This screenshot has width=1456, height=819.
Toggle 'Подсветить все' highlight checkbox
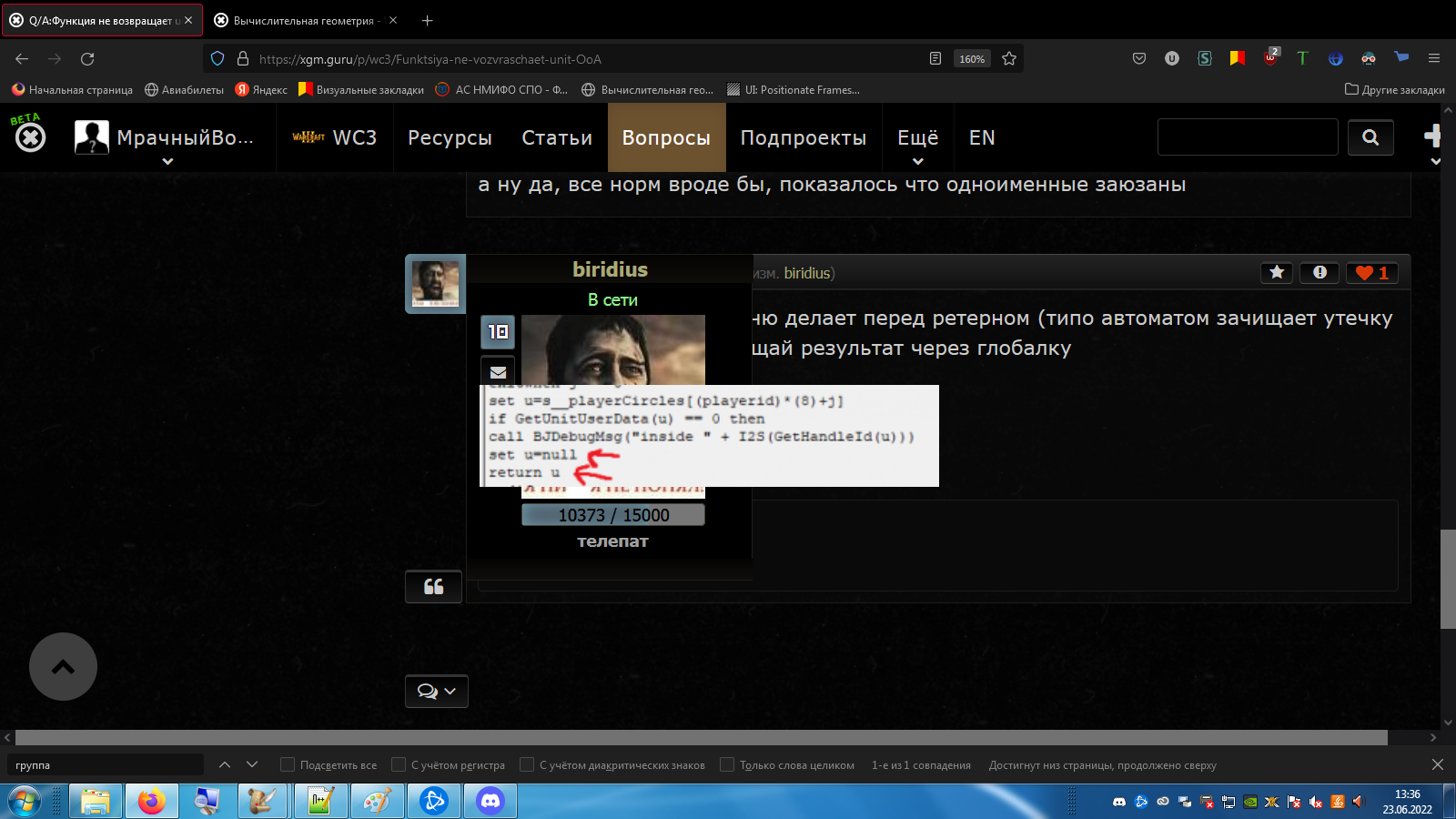288,765
